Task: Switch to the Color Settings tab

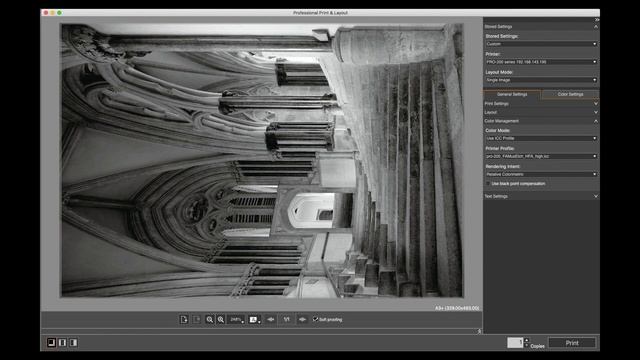Action: [570, 94]
